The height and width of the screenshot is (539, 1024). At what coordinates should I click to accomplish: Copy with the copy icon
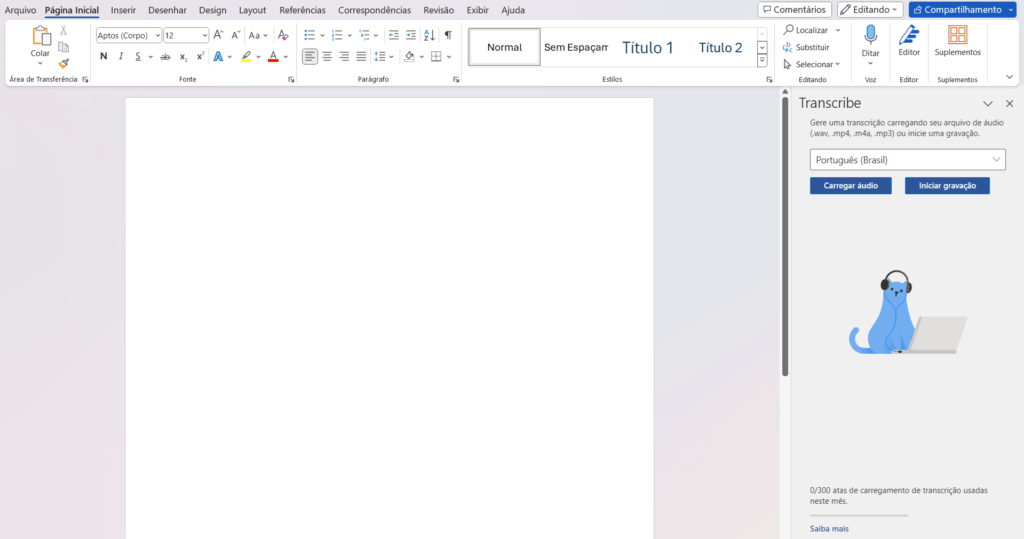[x=63, y=47]
